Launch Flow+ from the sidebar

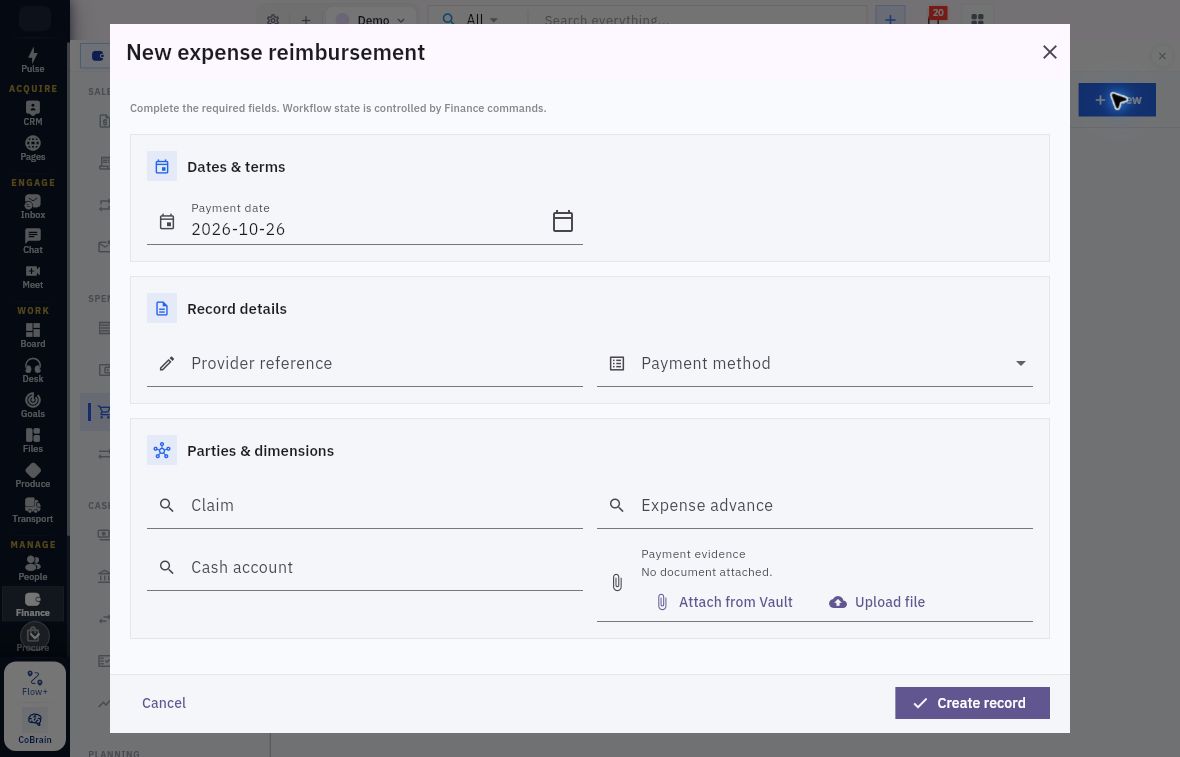[x=35, y=683]
